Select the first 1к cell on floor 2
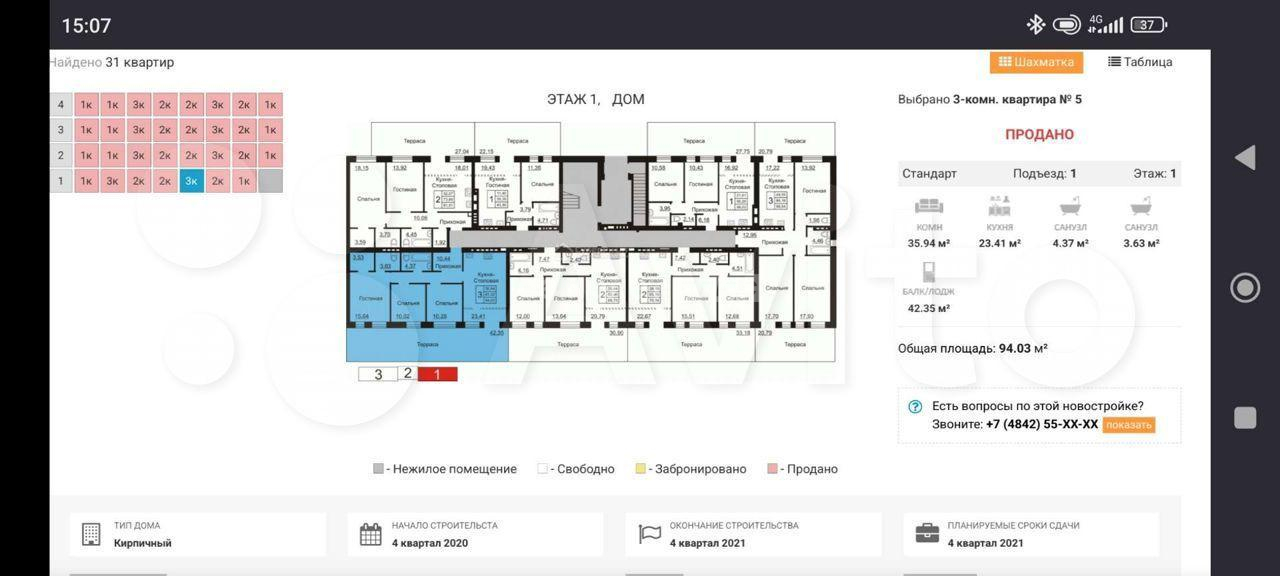The height and width of the screenshot is (576, 1280). pos(86,156)
